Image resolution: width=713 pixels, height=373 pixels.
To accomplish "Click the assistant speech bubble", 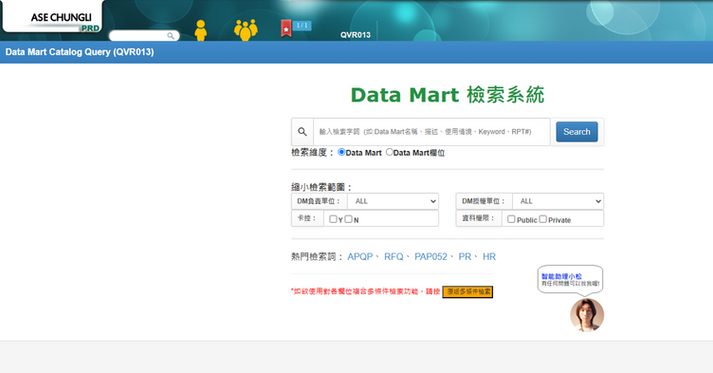I will pos(570,279).
